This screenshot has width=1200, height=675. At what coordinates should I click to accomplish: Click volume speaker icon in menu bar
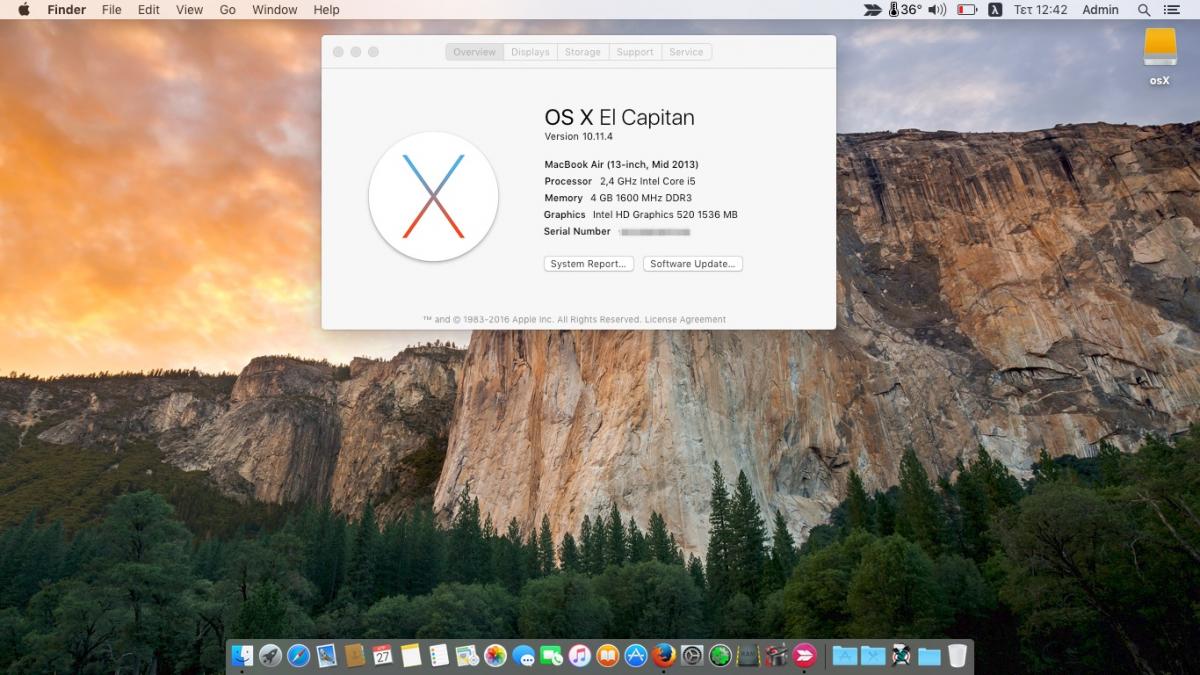tap(937, 10)
